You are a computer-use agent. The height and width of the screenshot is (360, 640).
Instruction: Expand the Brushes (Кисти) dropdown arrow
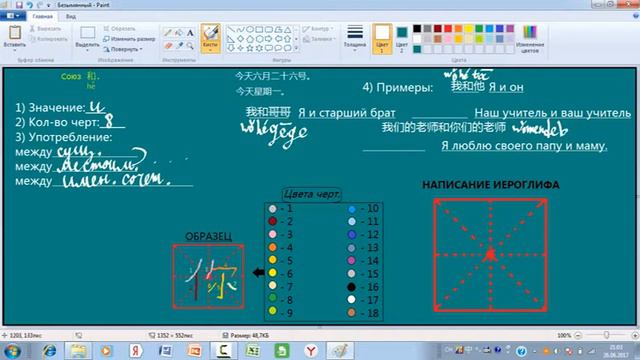click(x=211, y=50)
